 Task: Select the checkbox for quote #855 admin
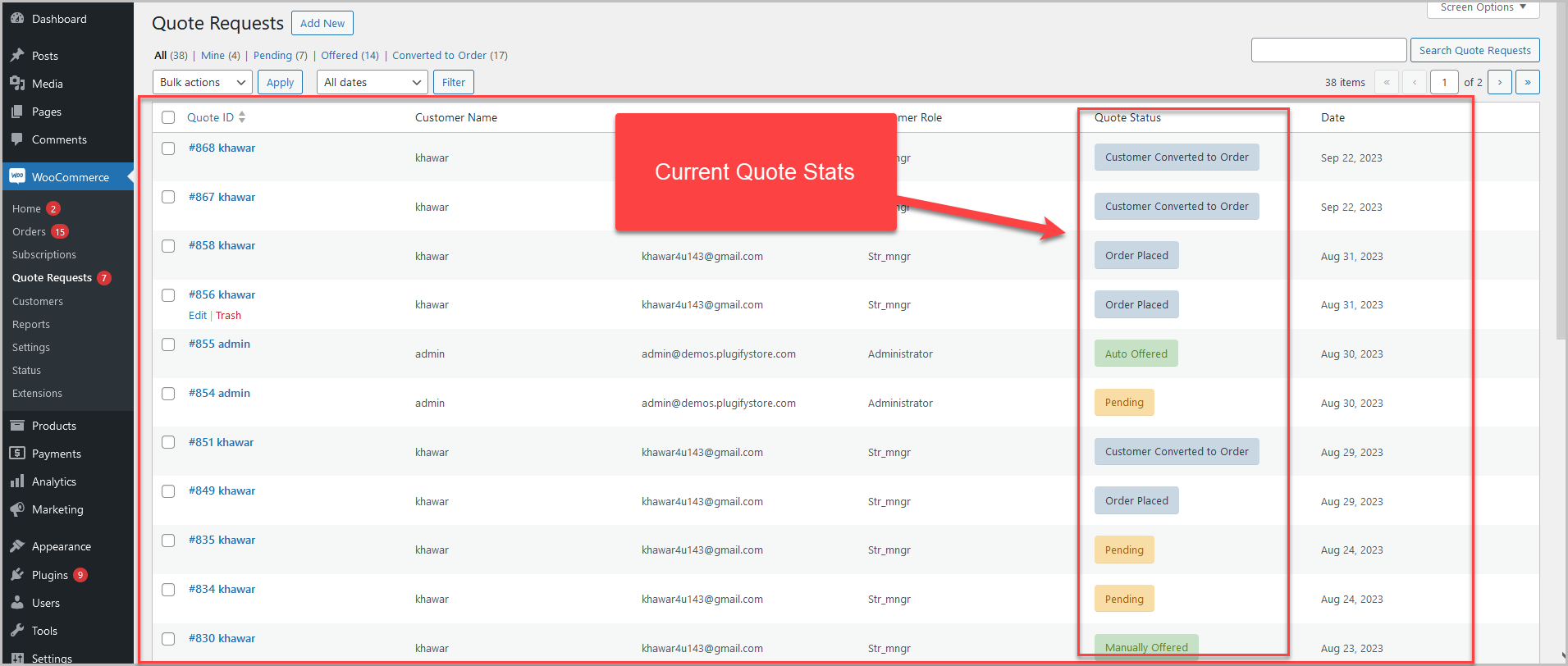(168, 344)
